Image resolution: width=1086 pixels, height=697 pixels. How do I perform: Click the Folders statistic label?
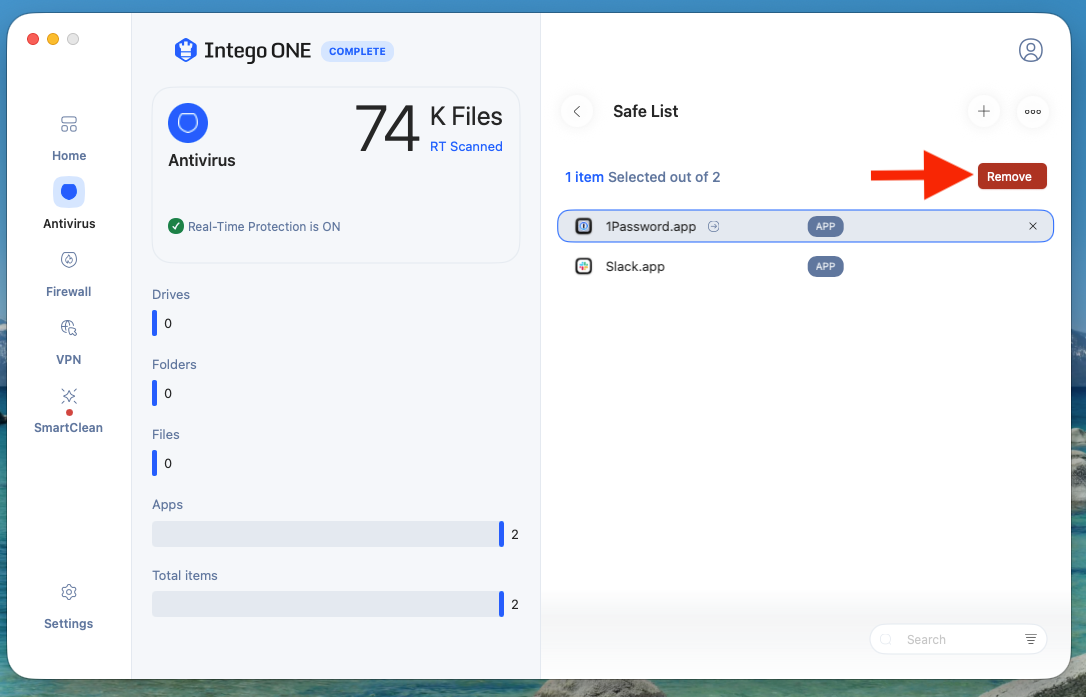pos(174,364)
